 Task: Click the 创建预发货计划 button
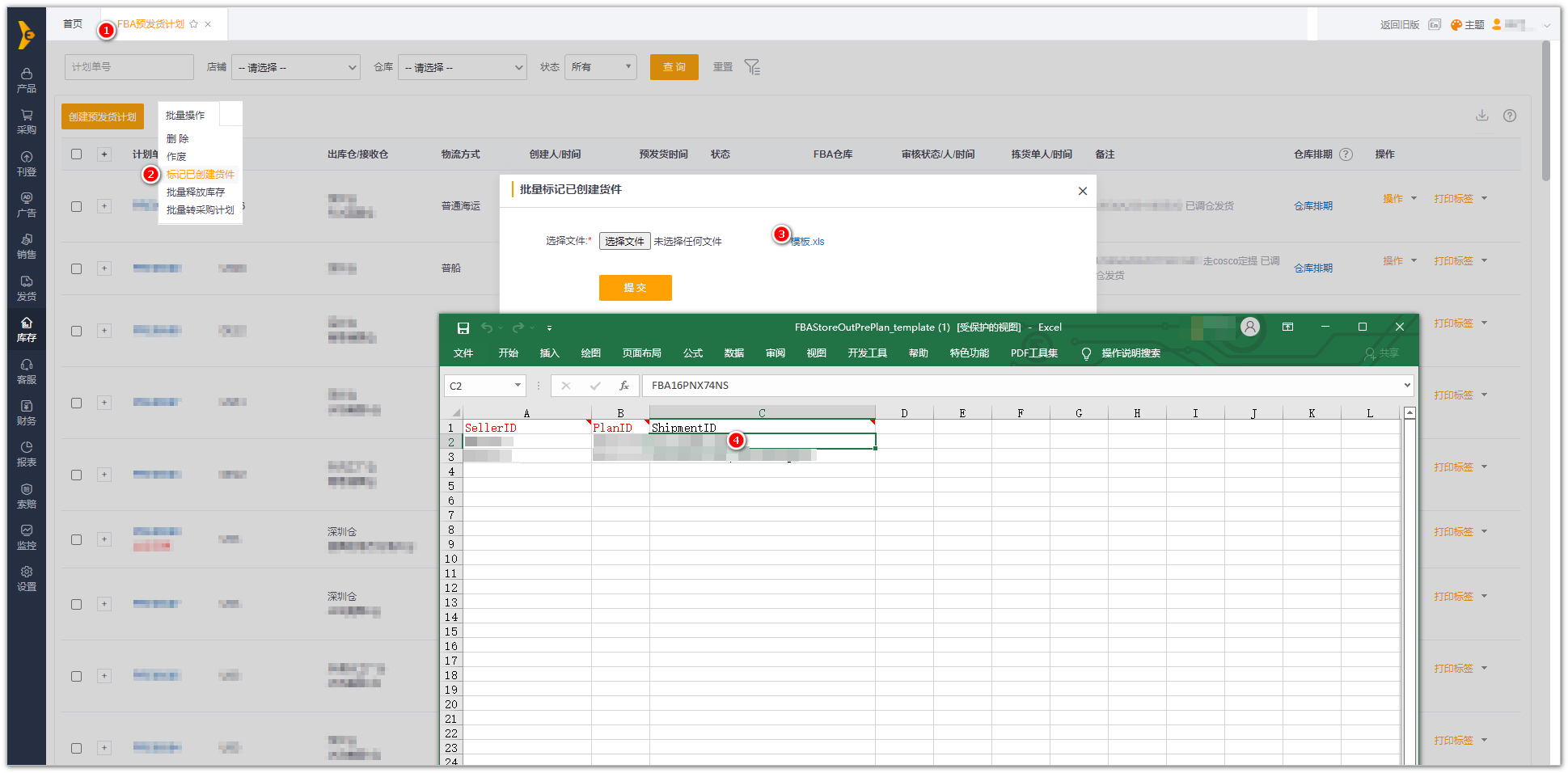point(103,116)
